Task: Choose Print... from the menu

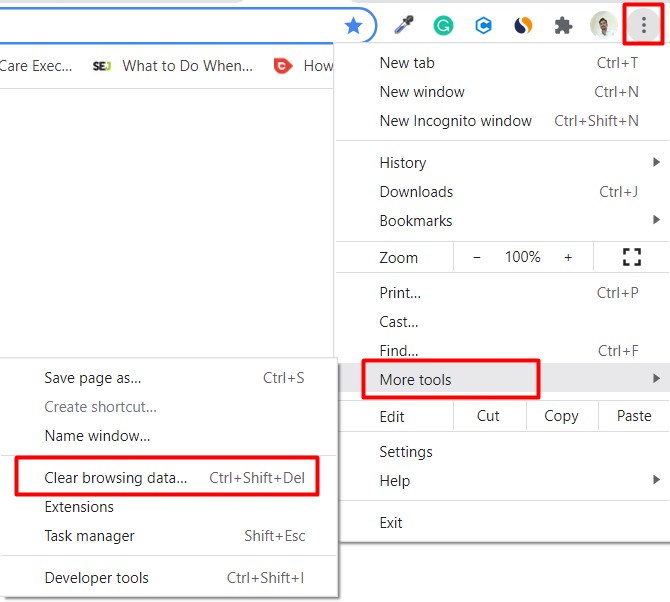Action: (x=502, y=293)
